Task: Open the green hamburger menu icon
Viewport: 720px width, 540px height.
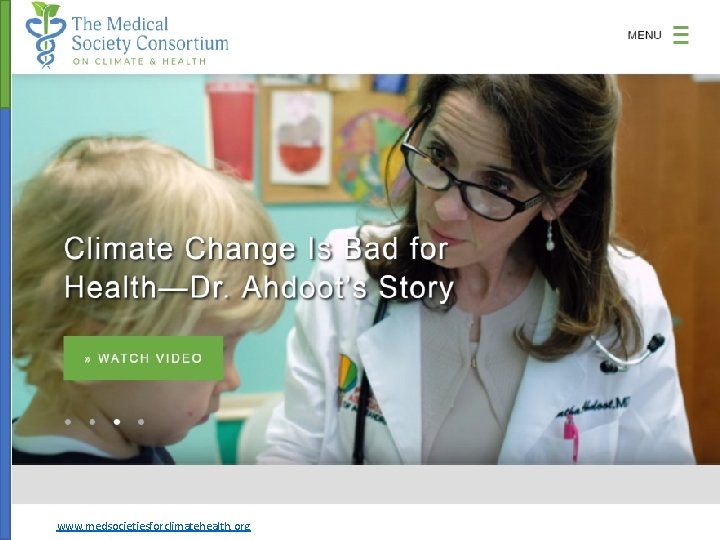Action: coord(681,35)
